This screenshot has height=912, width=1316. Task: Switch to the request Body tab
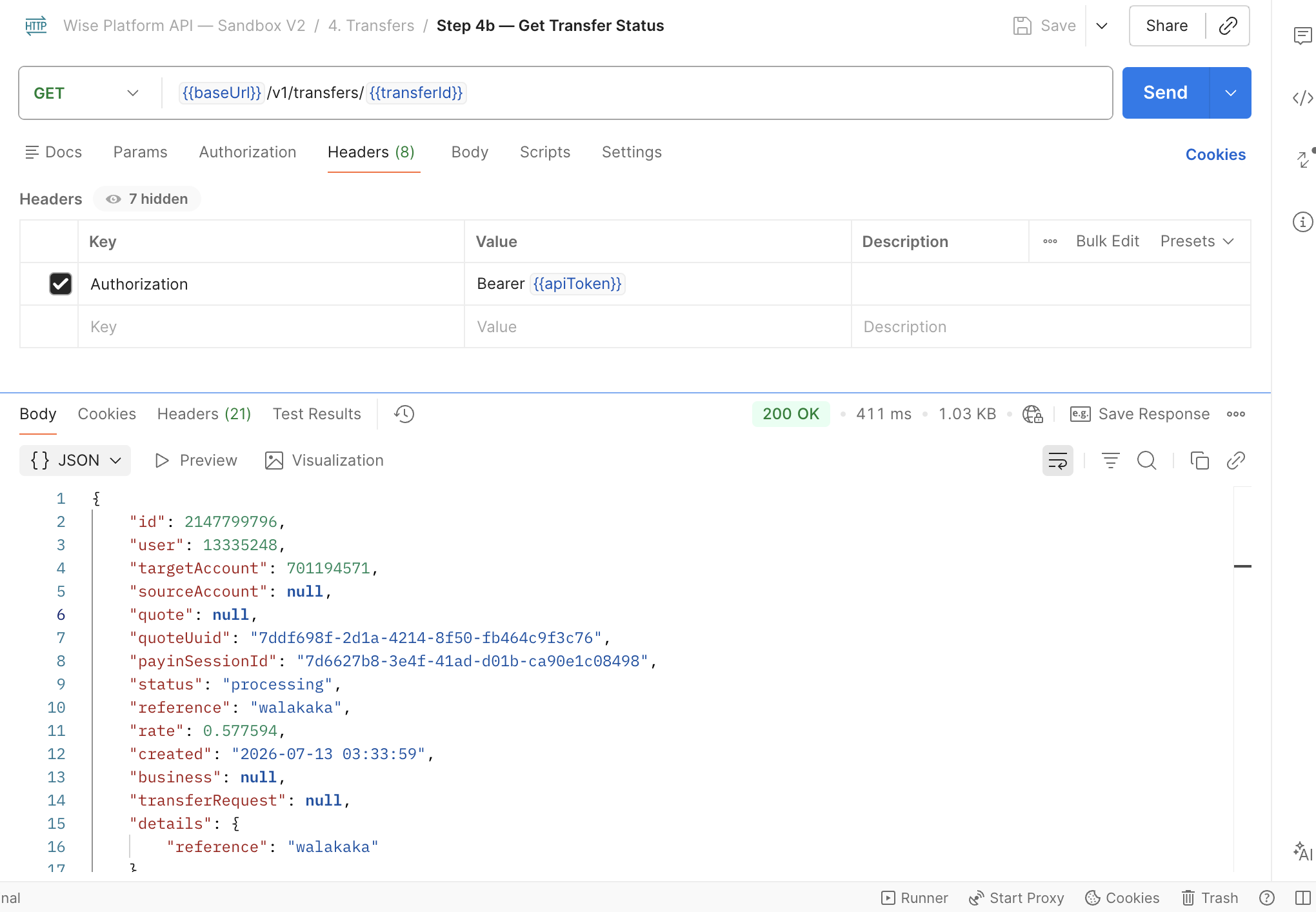[470, 152]
